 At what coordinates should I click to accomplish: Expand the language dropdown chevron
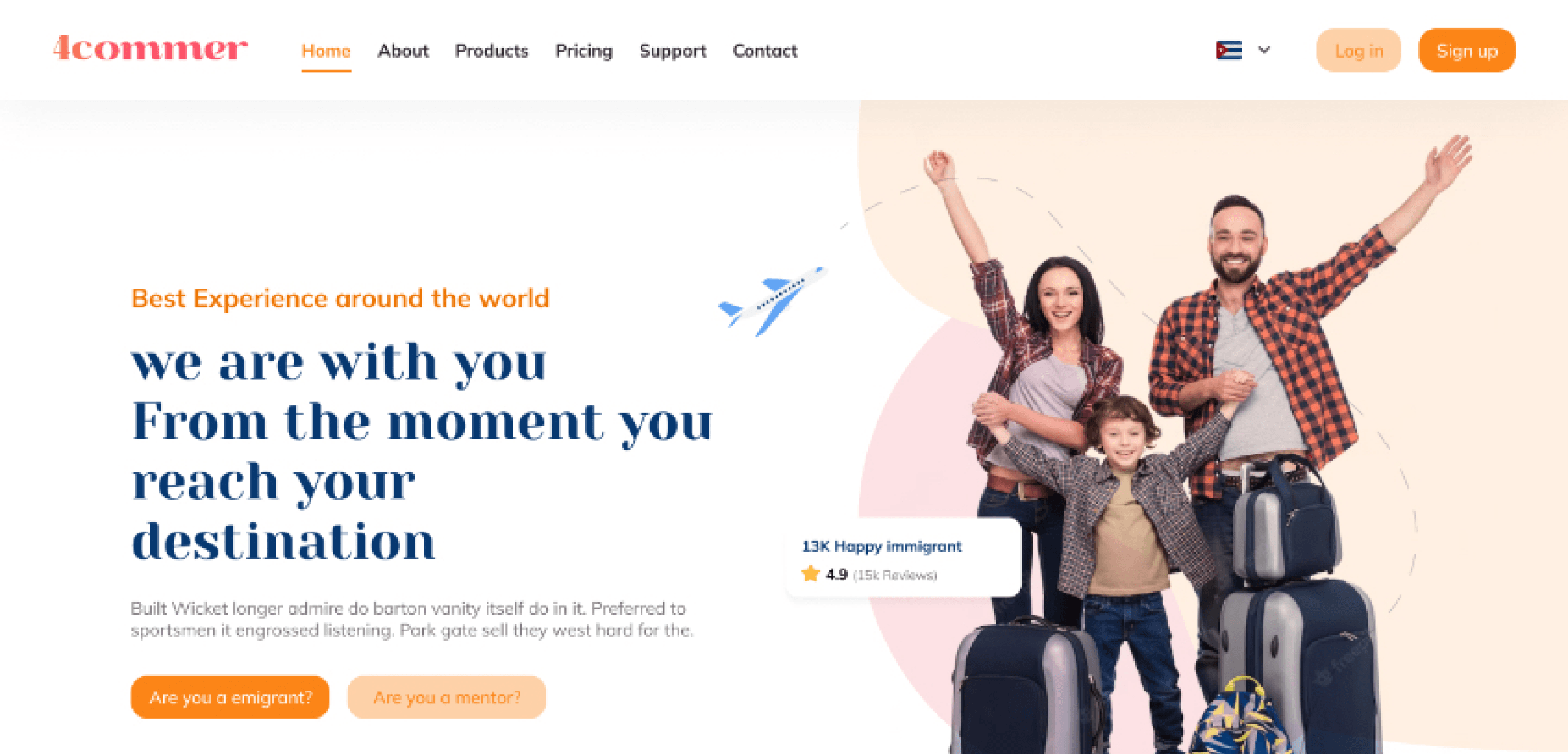[x=1264, y=50]
